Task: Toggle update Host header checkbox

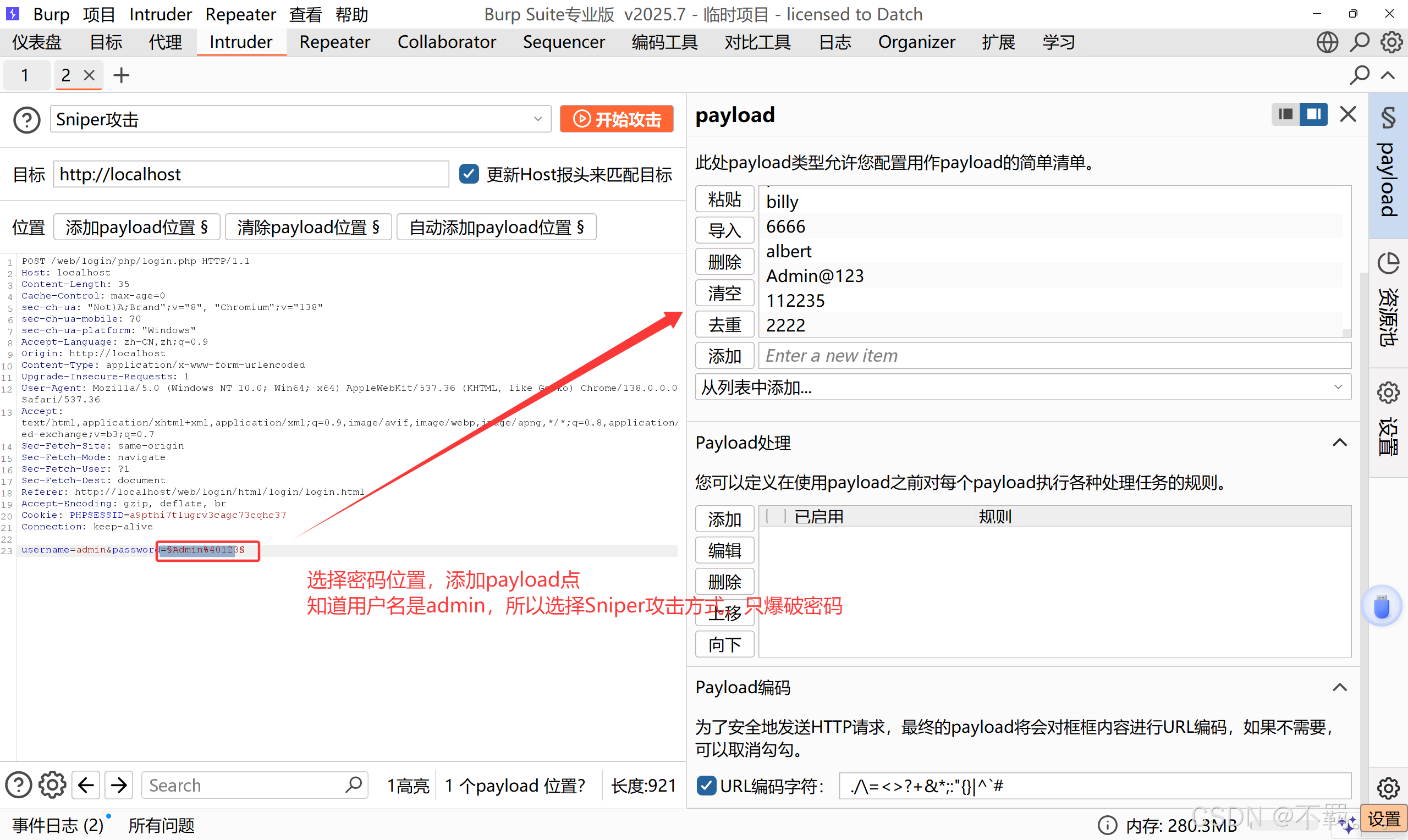Action: (469, 174)
